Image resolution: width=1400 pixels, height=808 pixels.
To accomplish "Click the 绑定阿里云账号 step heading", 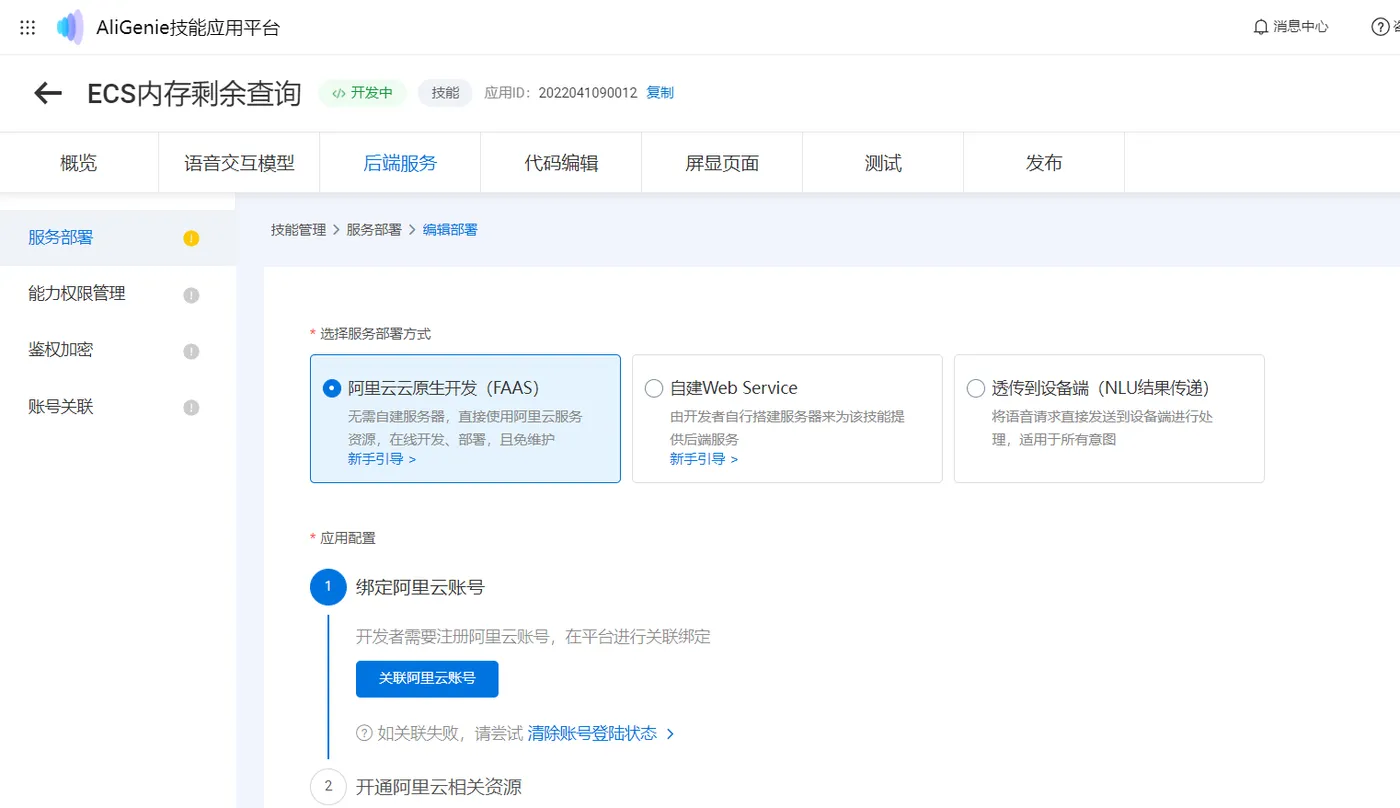I will pos(420,587).
